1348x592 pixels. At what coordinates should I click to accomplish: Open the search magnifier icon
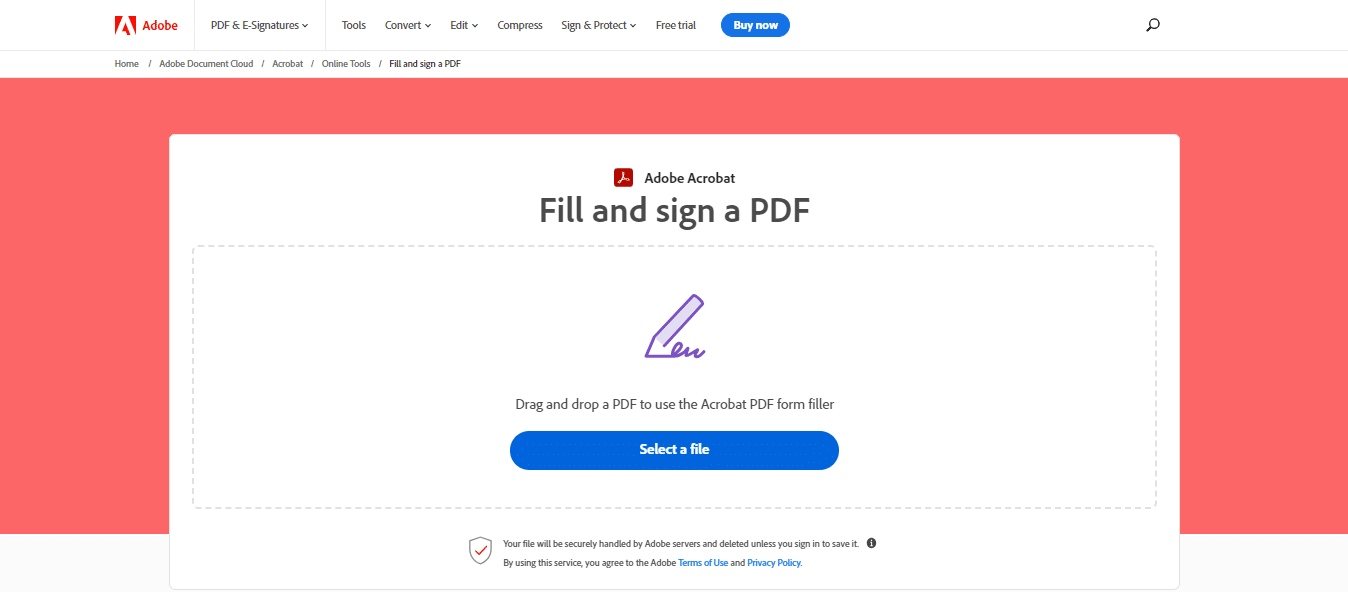[1153, 25]
